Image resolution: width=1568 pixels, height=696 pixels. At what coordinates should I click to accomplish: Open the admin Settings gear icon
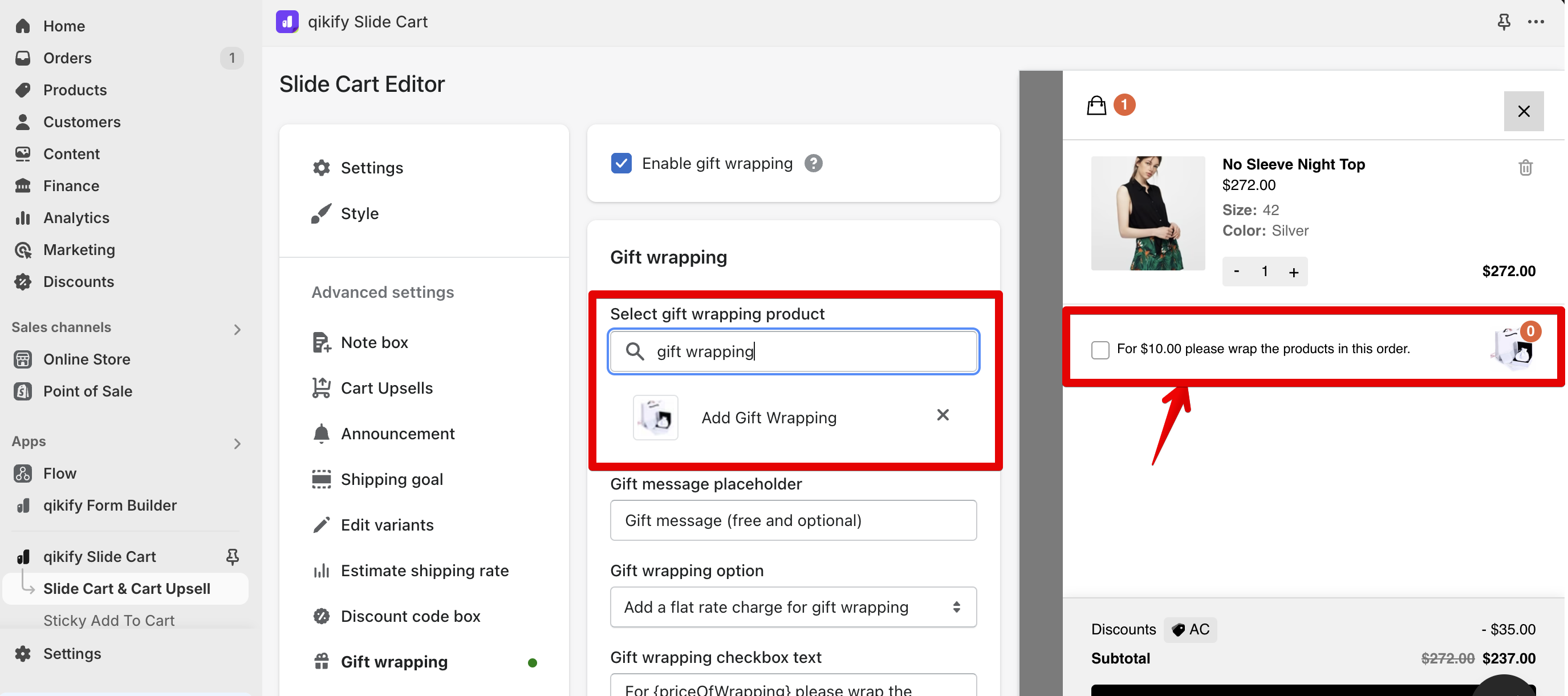(x=23, y=653)
